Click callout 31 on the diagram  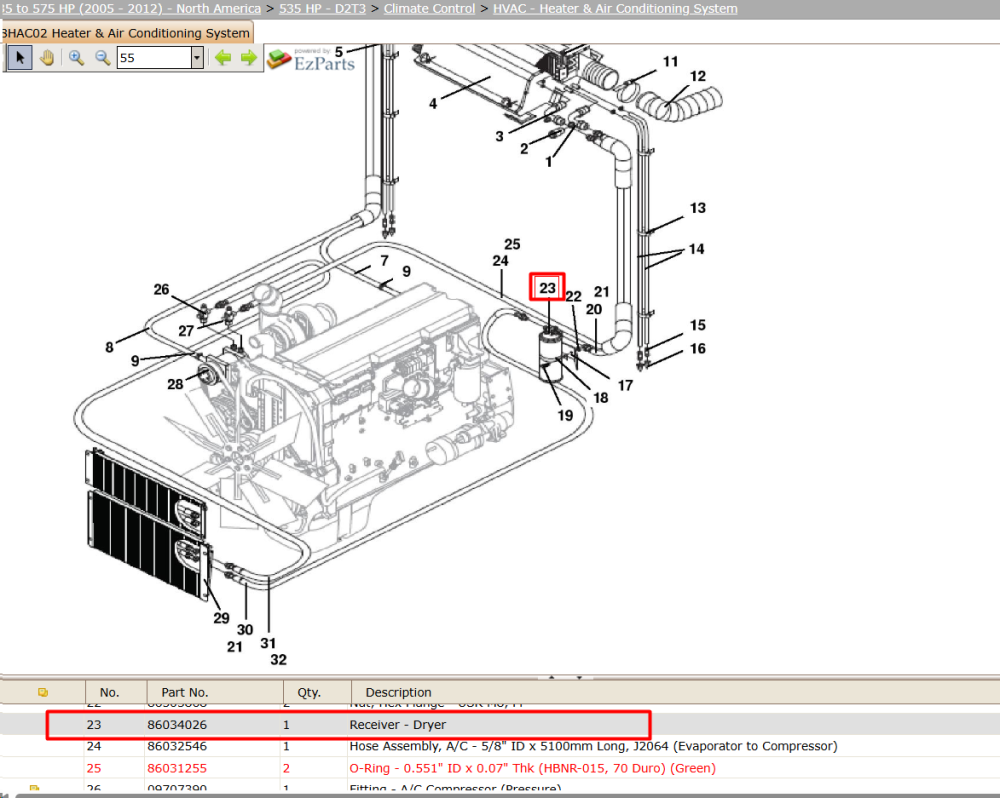point(268,643)
